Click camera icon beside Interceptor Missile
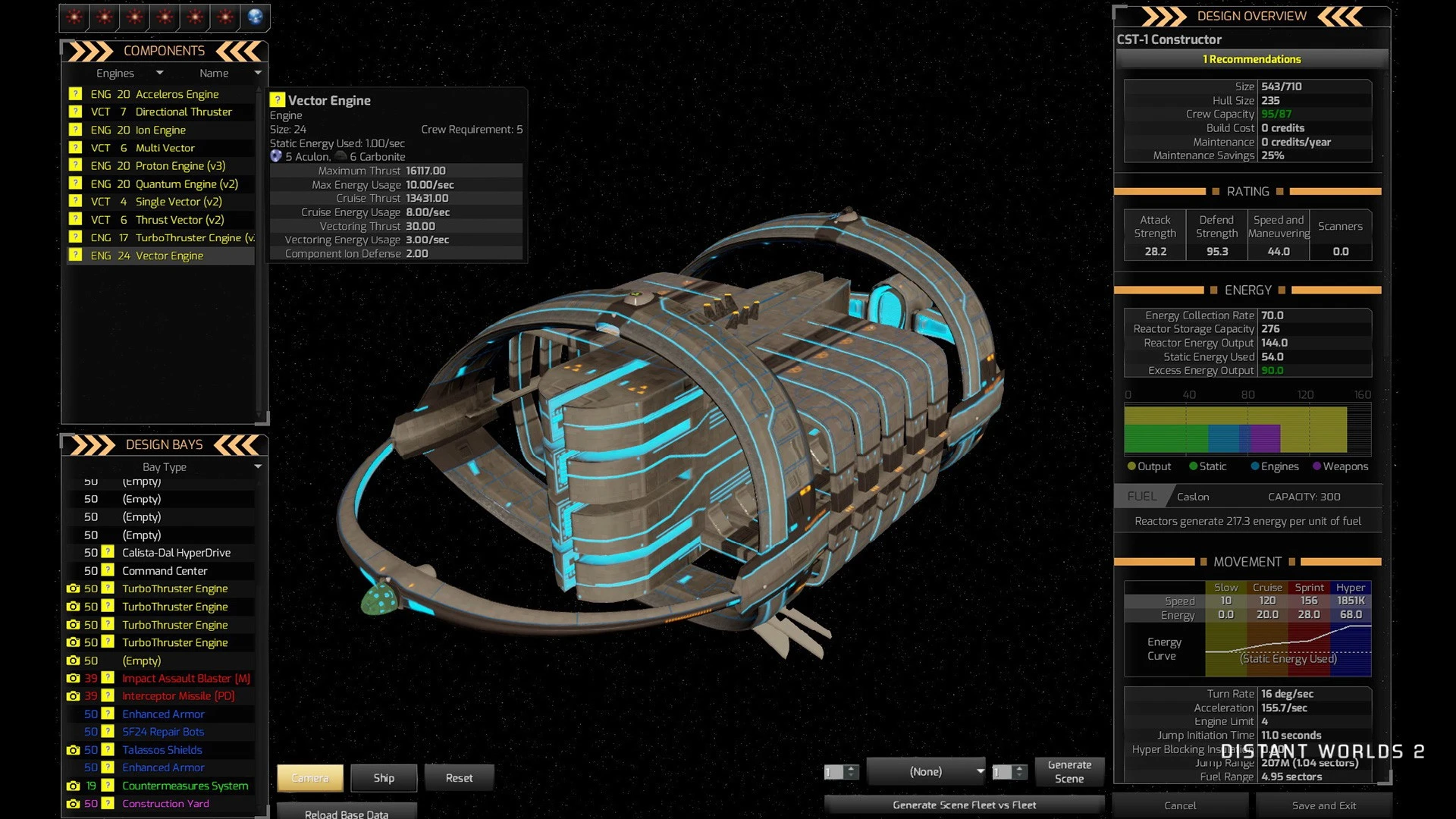This screenshot has height=819, width=1456. pos(73,696)
